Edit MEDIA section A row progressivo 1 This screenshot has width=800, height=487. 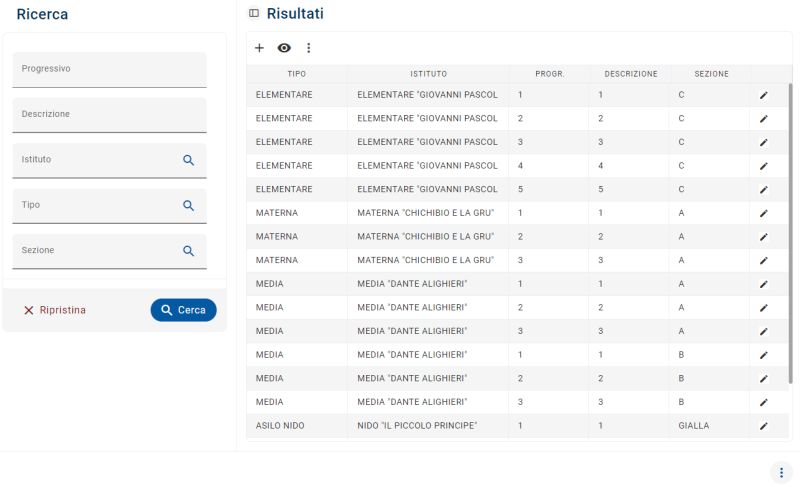763,284
